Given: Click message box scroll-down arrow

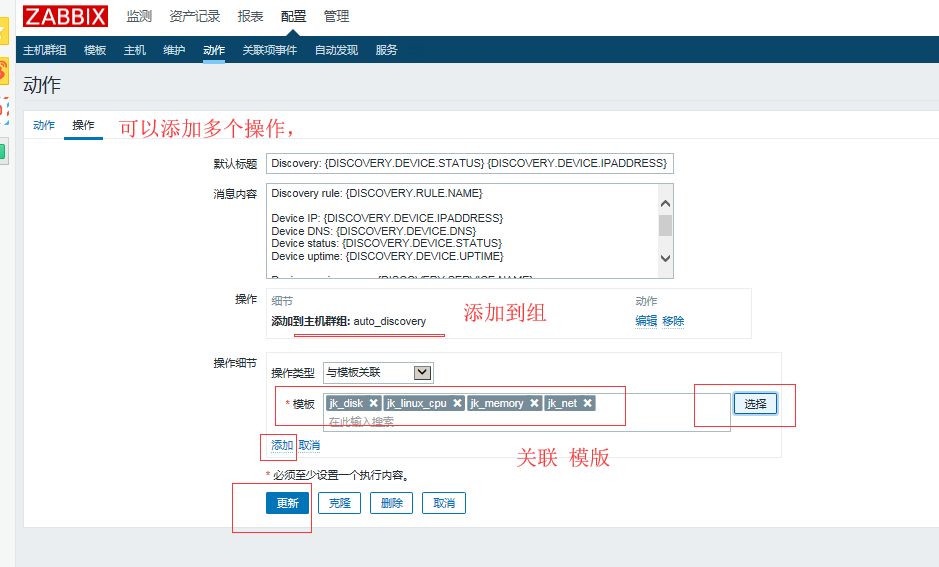Looking at the screenshot, I should tap(665, 258).
